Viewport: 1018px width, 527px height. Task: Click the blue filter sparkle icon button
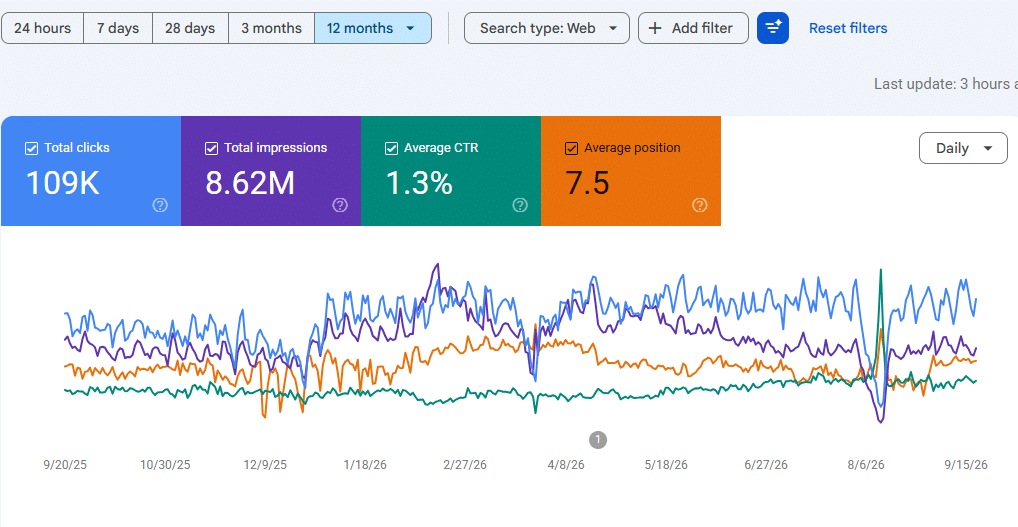point(773,29)
